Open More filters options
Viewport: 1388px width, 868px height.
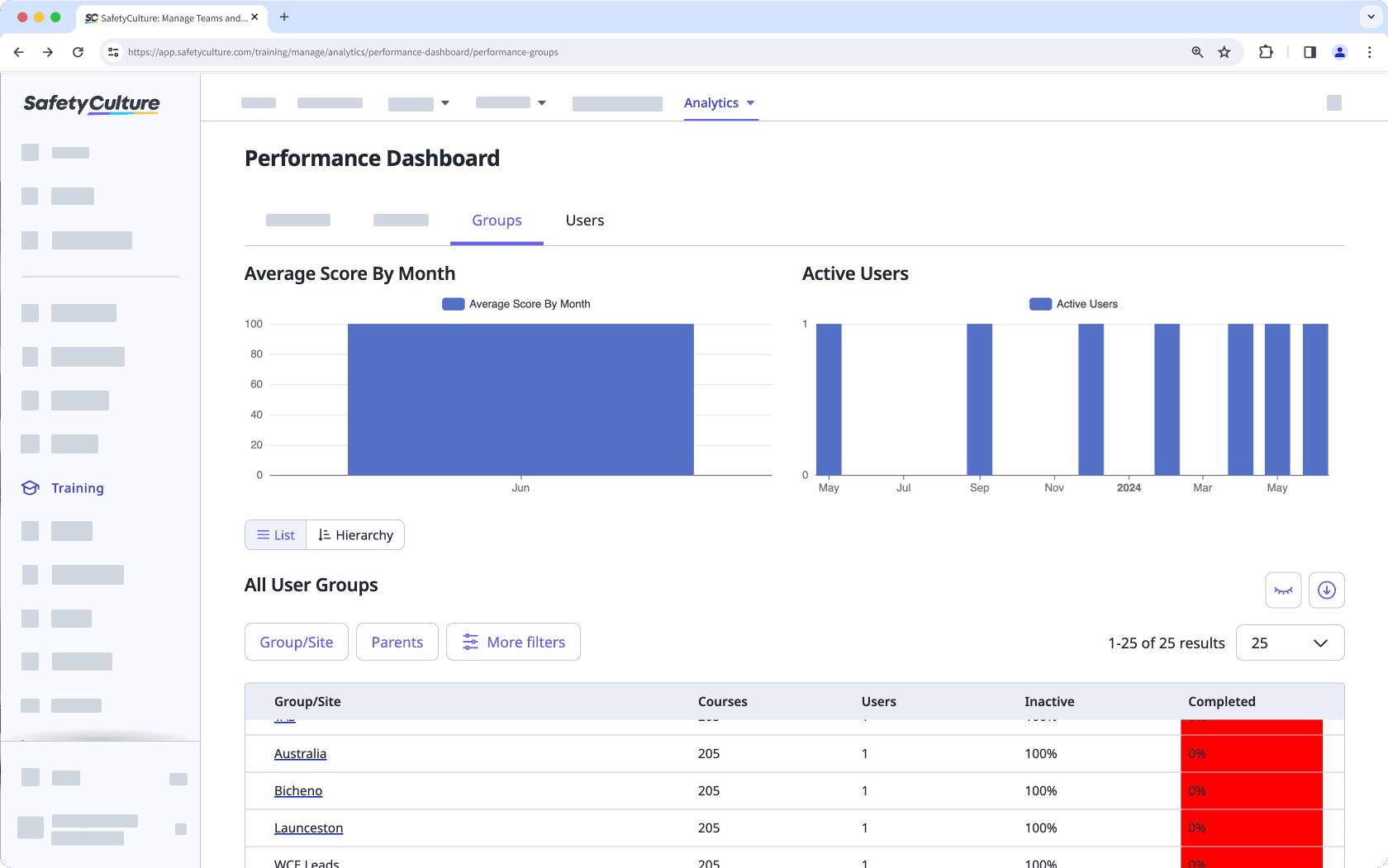(513, 643)
